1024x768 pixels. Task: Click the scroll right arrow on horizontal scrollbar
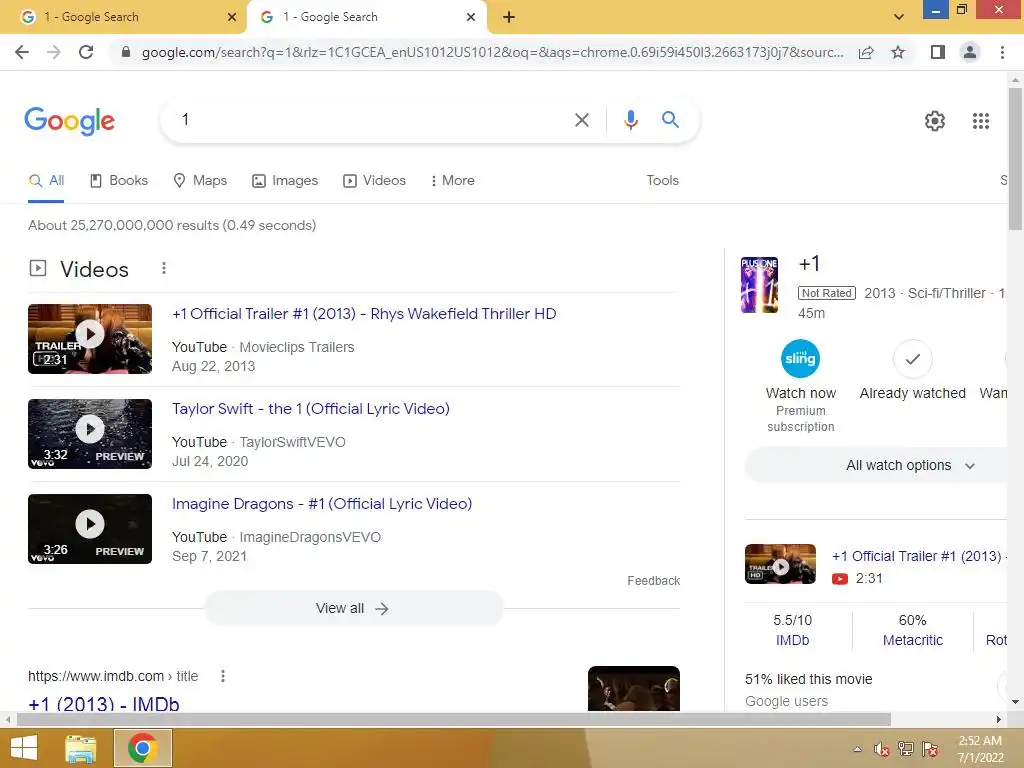(999, 720)
